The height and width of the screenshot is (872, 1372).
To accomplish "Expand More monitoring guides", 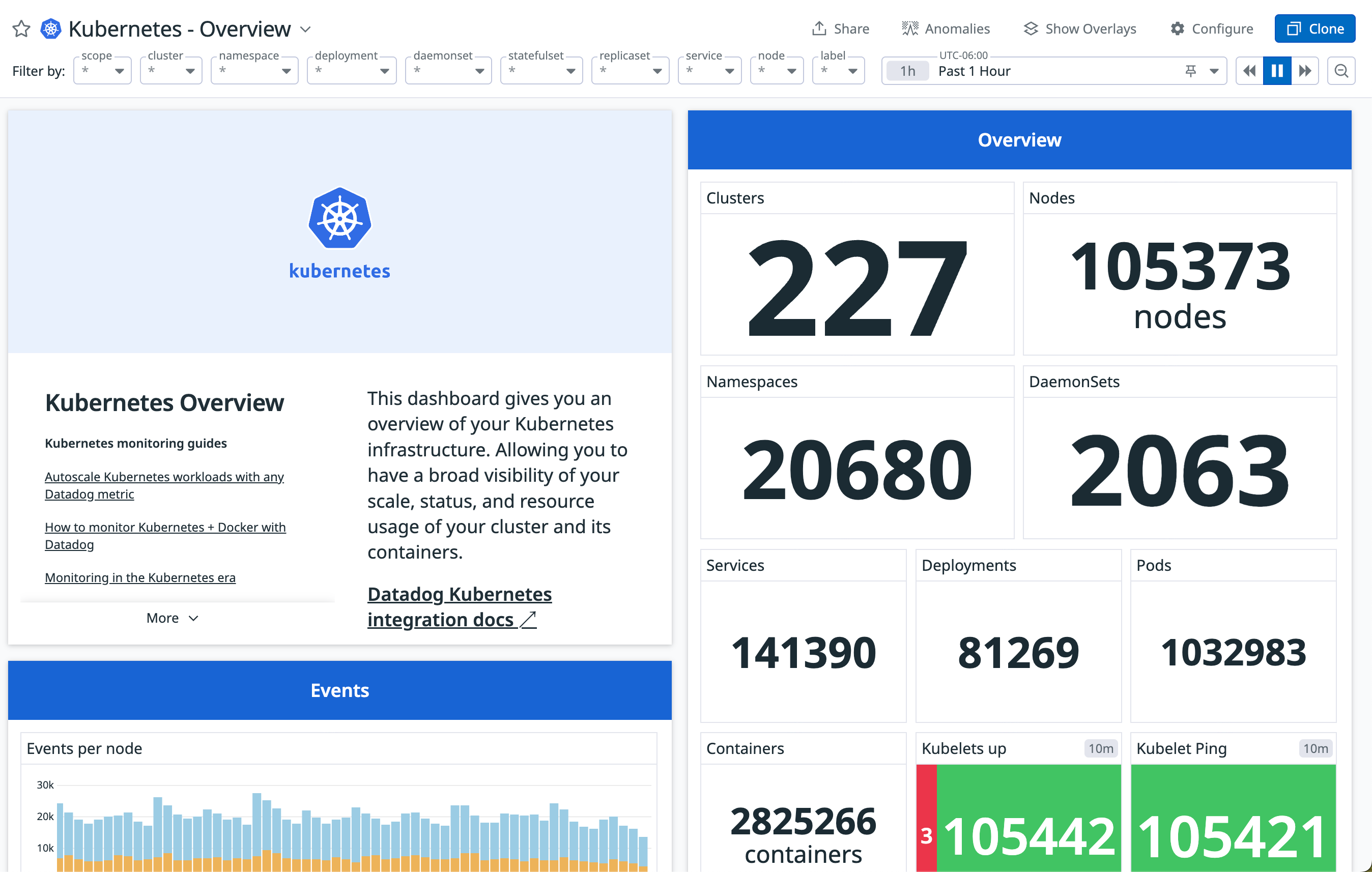I will pos(171,618).
